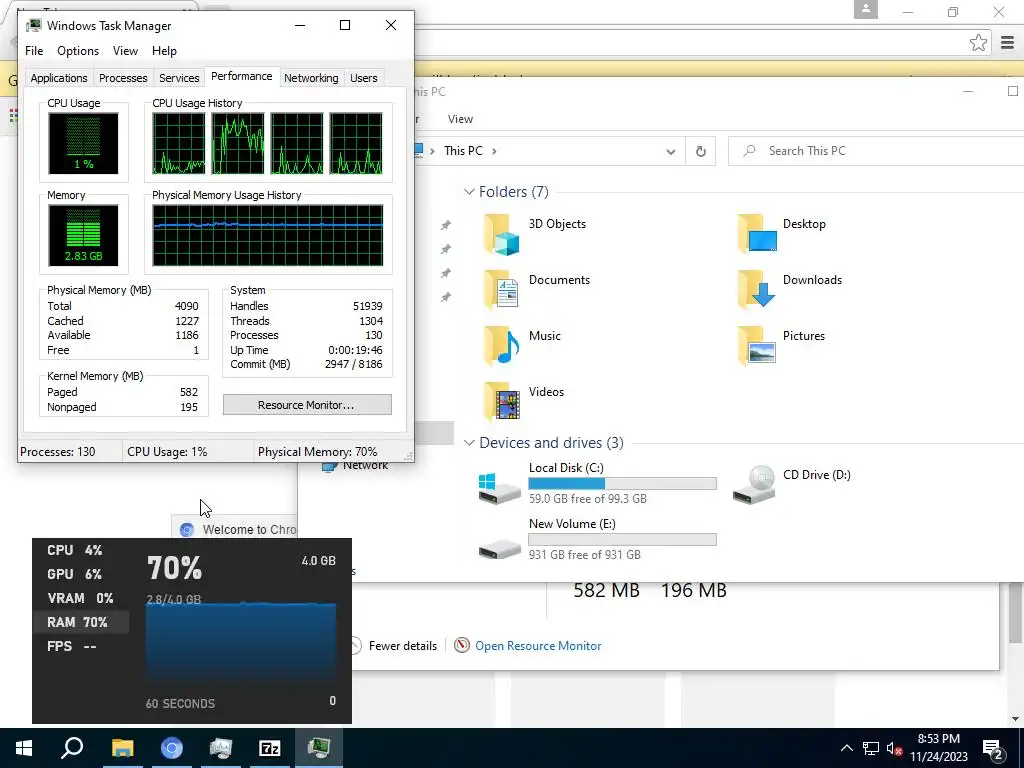
Task: Switch to the Services tab
Action: [x=179, y=78]
